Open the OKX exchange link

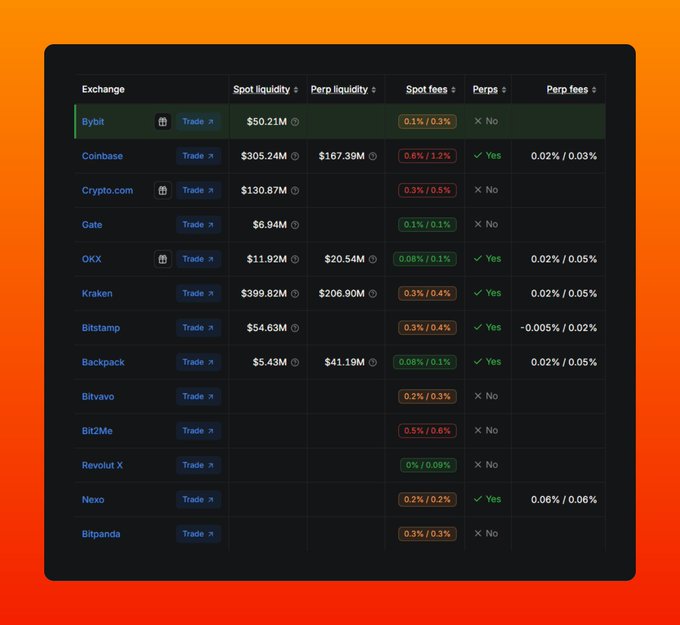(92, 259)
